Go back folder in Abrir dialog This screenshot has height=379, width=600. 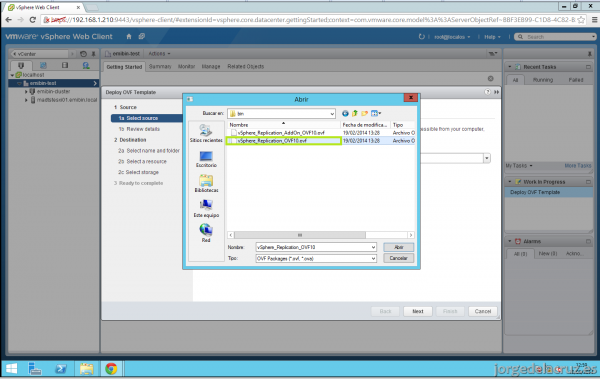[345, 113]
